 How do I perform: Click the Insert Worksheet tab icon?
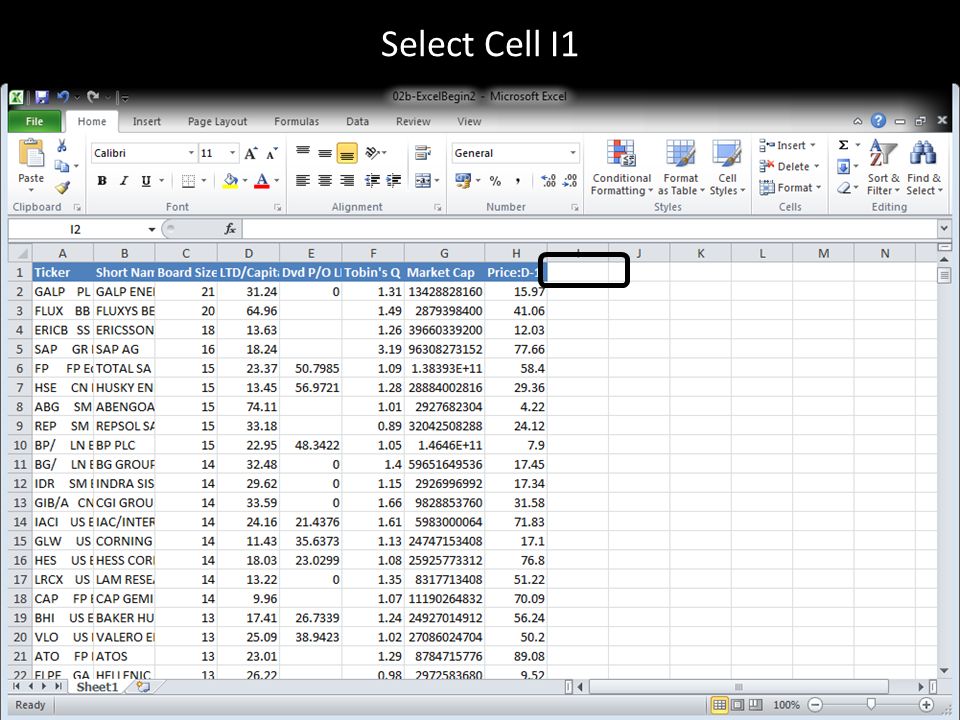[143, 687]
